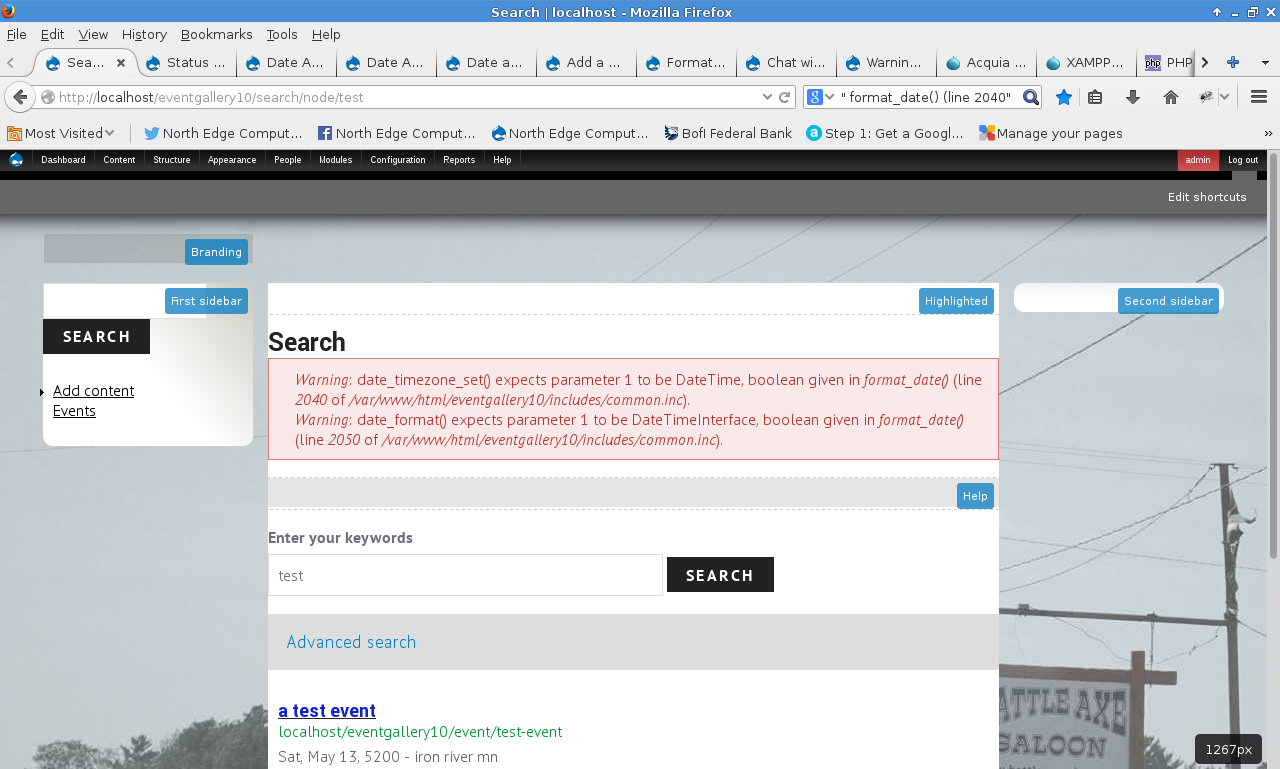This screenshot has width=1280, height=769.
Task: Switch to the Chat wi... tab
Action: point(786,62)
